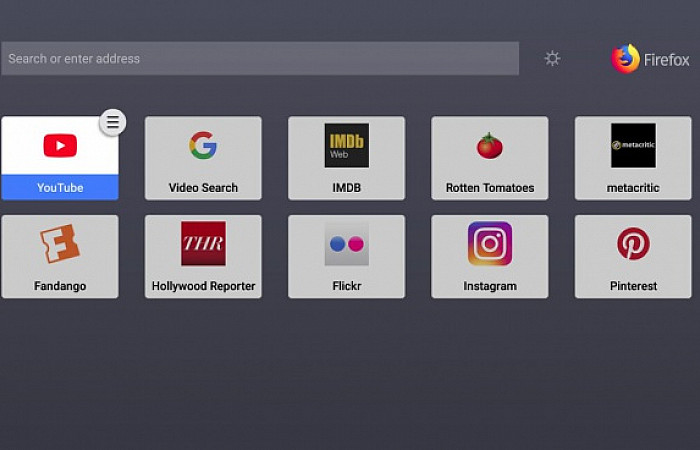The width and height of the screenshot is (700, 450).
Task: Select the Rotten Tomatoes tomato icon
Action: (x=489, y=146)
